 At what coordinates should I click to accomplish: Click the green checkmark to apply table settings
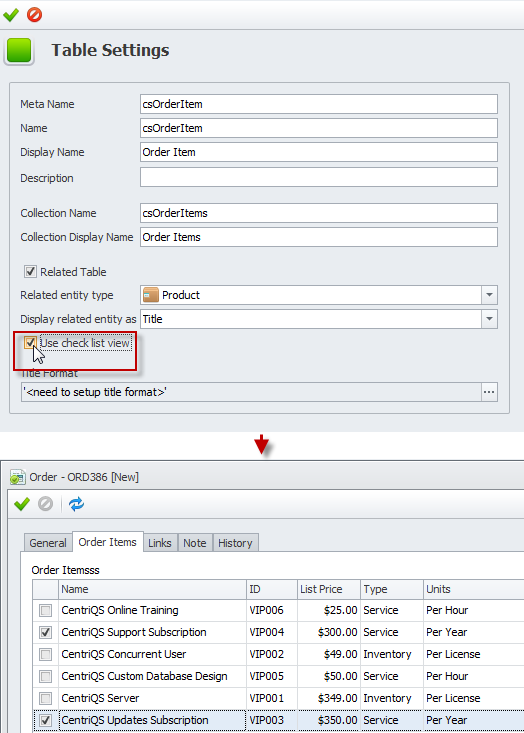11,14
